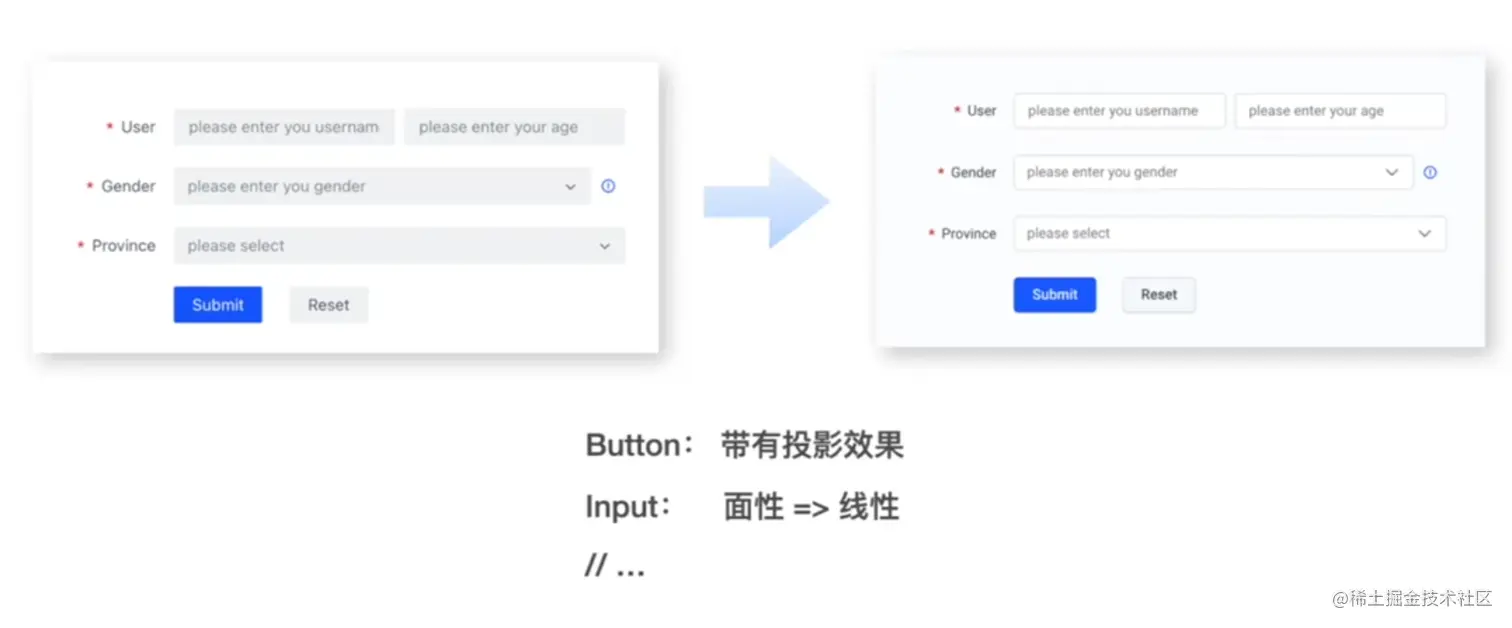Focus the gray-filled username input

coord(284,127)
